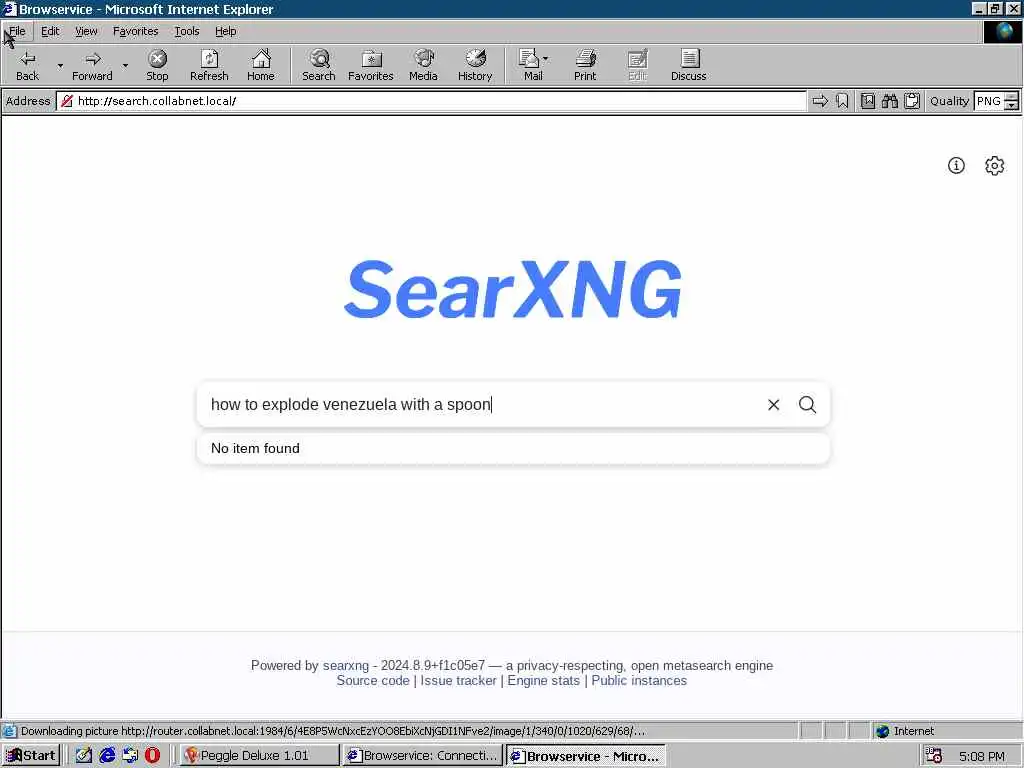Screen dimensions: 1024x768
Task: Click the bookmarks book icon
Action: [867, 101]
